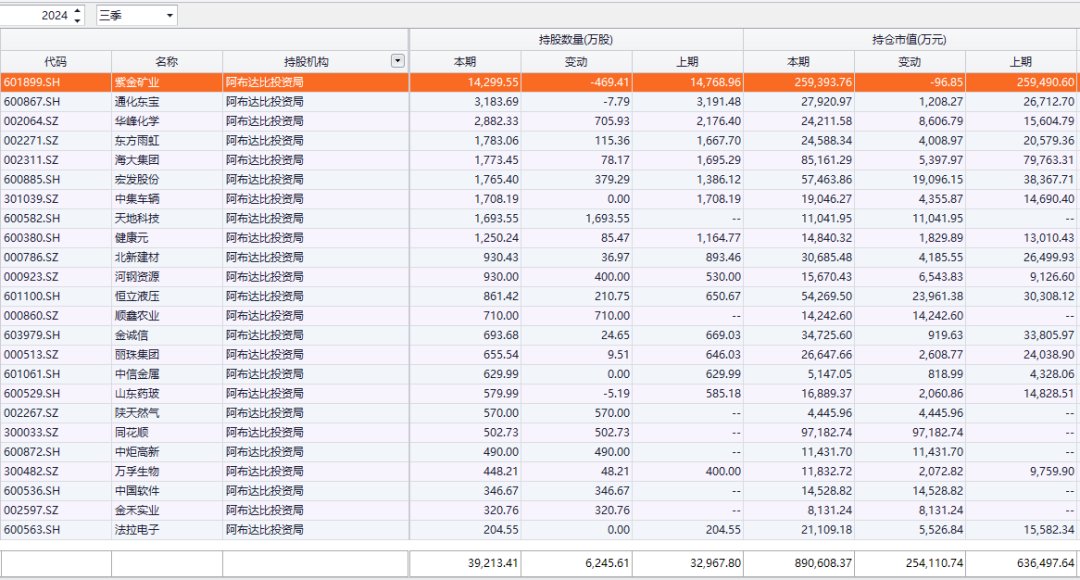Increase the year with the spinner up arrow

point(78,11)
